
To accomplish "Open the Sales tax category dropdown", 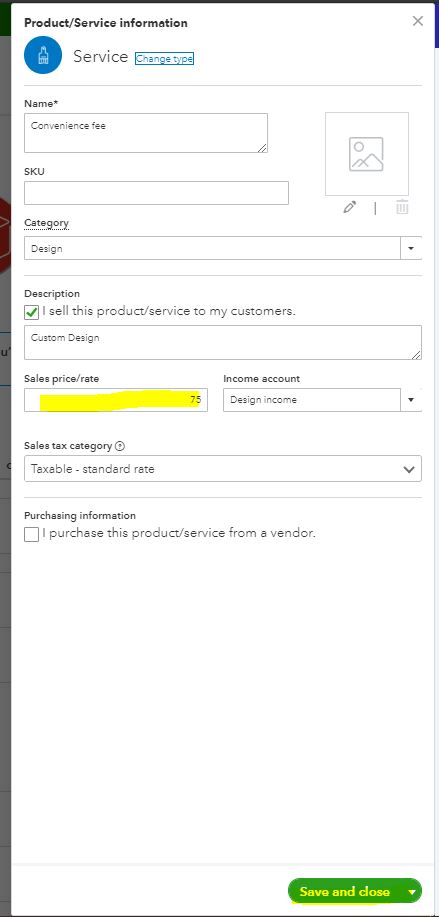I will [x=223, y=469].
